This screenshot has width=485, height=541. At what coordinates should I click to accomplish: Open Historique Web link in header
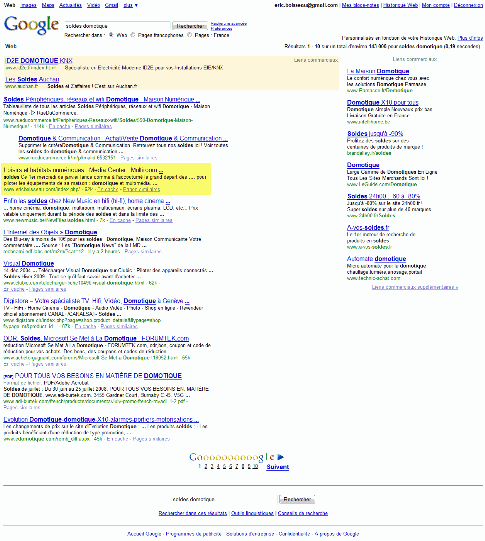tap(400, 5)
